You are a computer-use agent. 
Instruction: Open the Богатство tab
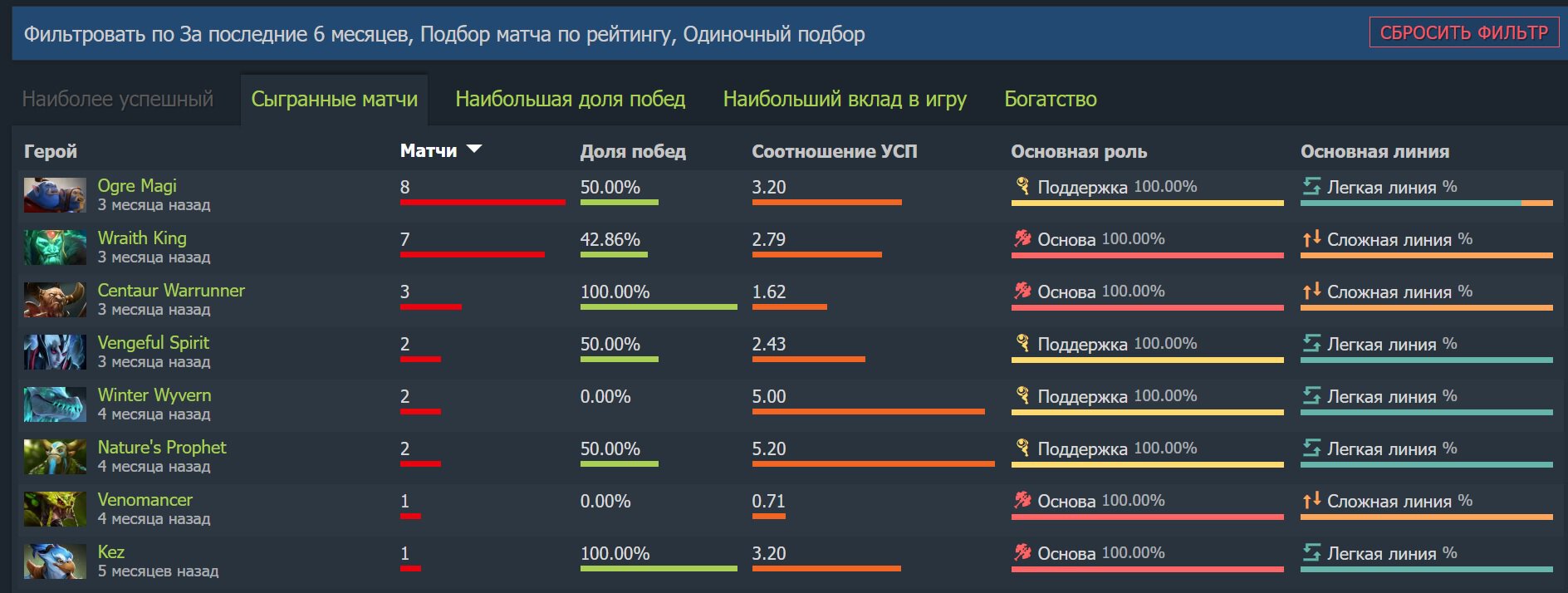coord(1051,99)
